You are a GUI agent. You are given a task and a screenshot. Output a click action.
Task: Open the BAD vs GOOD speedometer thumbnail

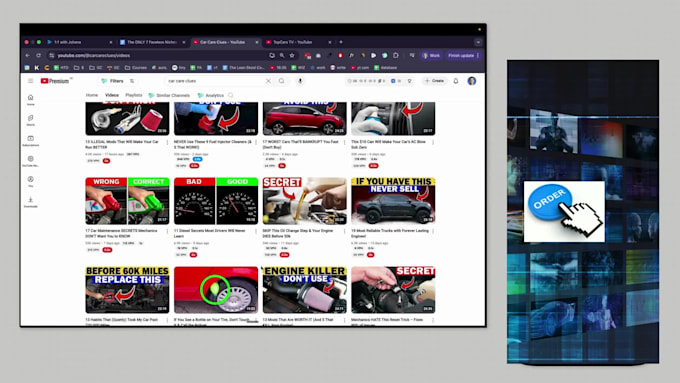pos(216,201)
